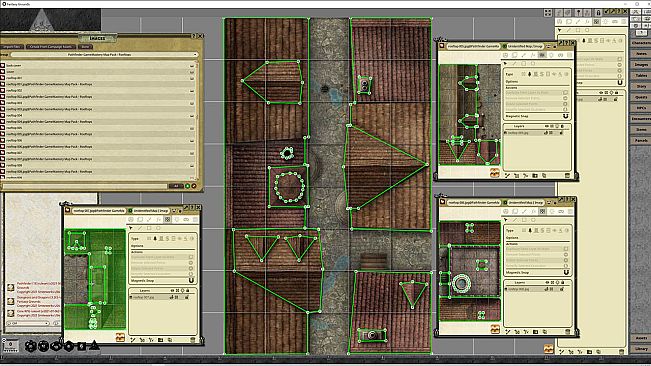651x366 pixels.
Task: Select circle draw tool in rooftop 006 window
Action: tap(533, 220)
